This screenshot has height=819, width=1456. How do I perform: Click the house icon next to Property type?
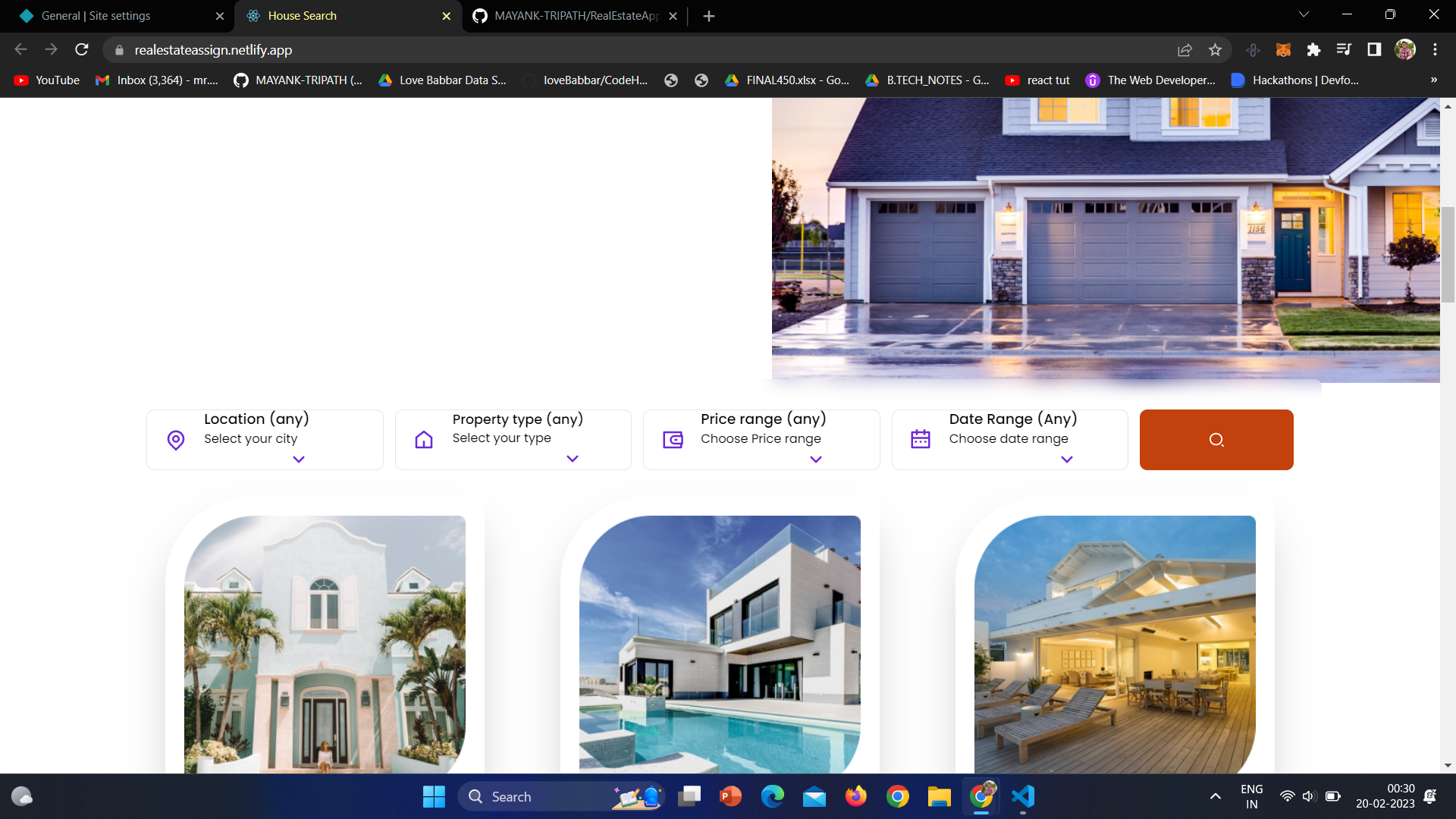(x=425, y=439)
